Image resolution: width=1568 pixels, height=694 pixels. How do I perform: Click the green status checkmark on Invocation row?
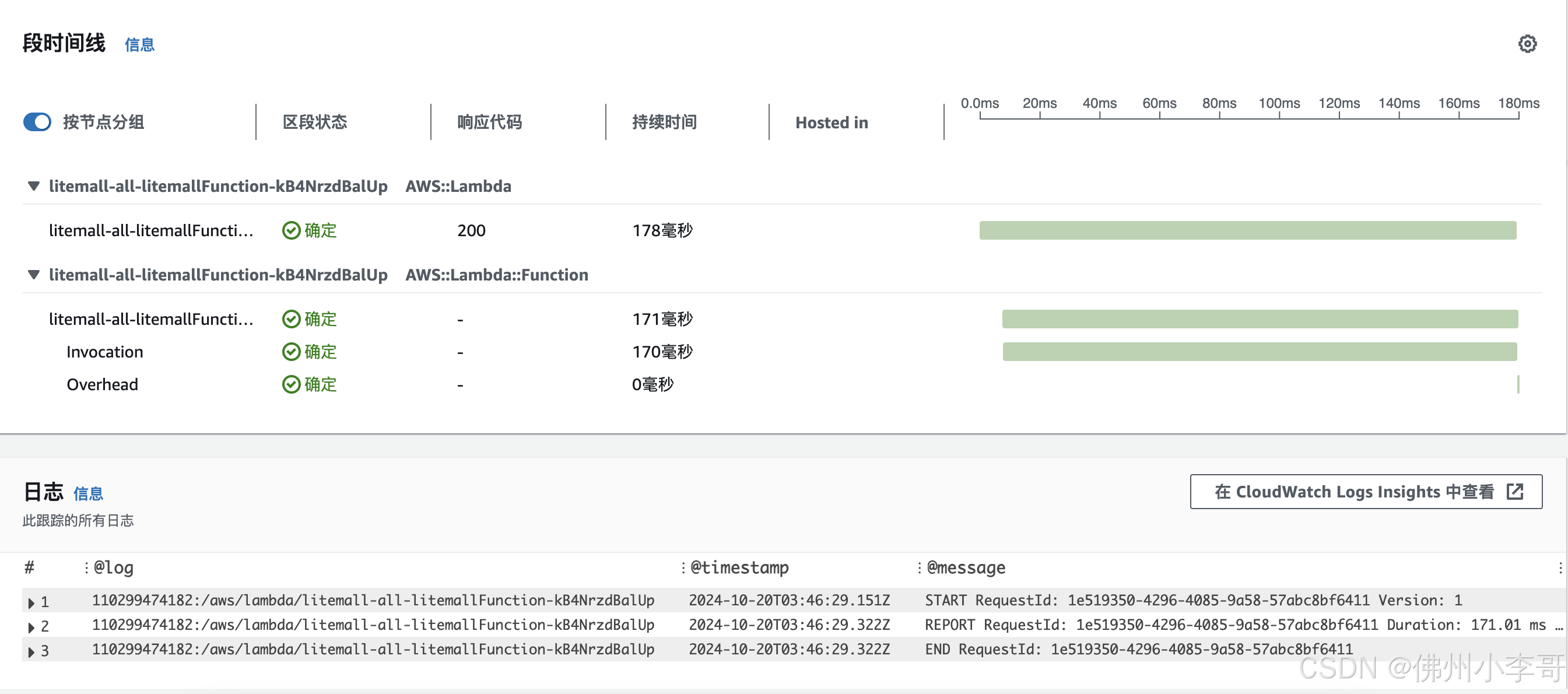[292, 352]
